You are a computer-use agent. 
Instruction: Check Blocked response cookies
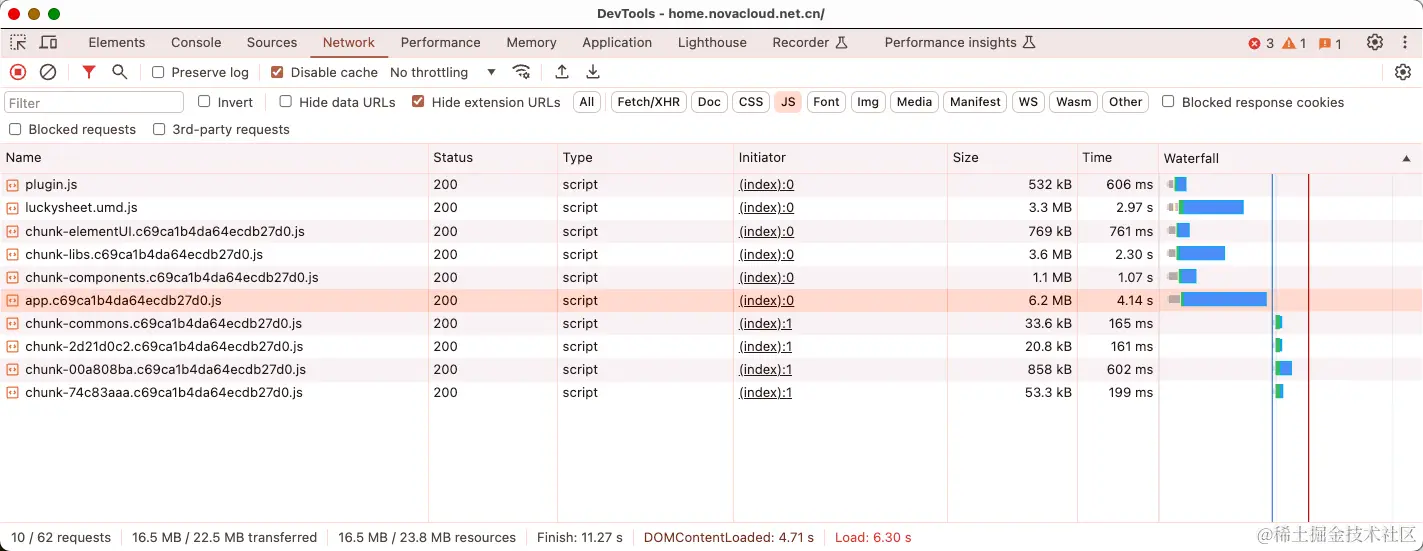(x=1168, y=101)
